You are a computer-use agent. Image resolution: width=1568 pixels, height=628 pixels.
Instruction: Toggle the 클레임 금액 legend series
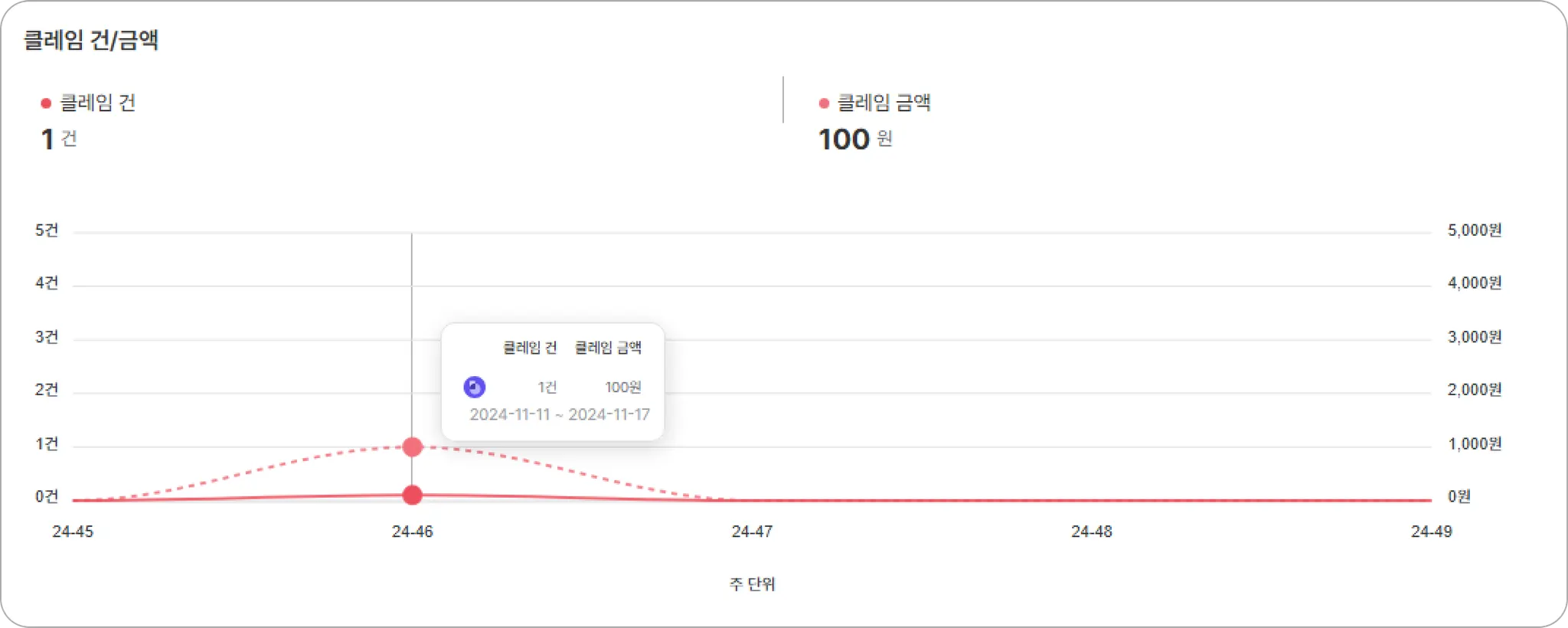(x=884, y=103)
